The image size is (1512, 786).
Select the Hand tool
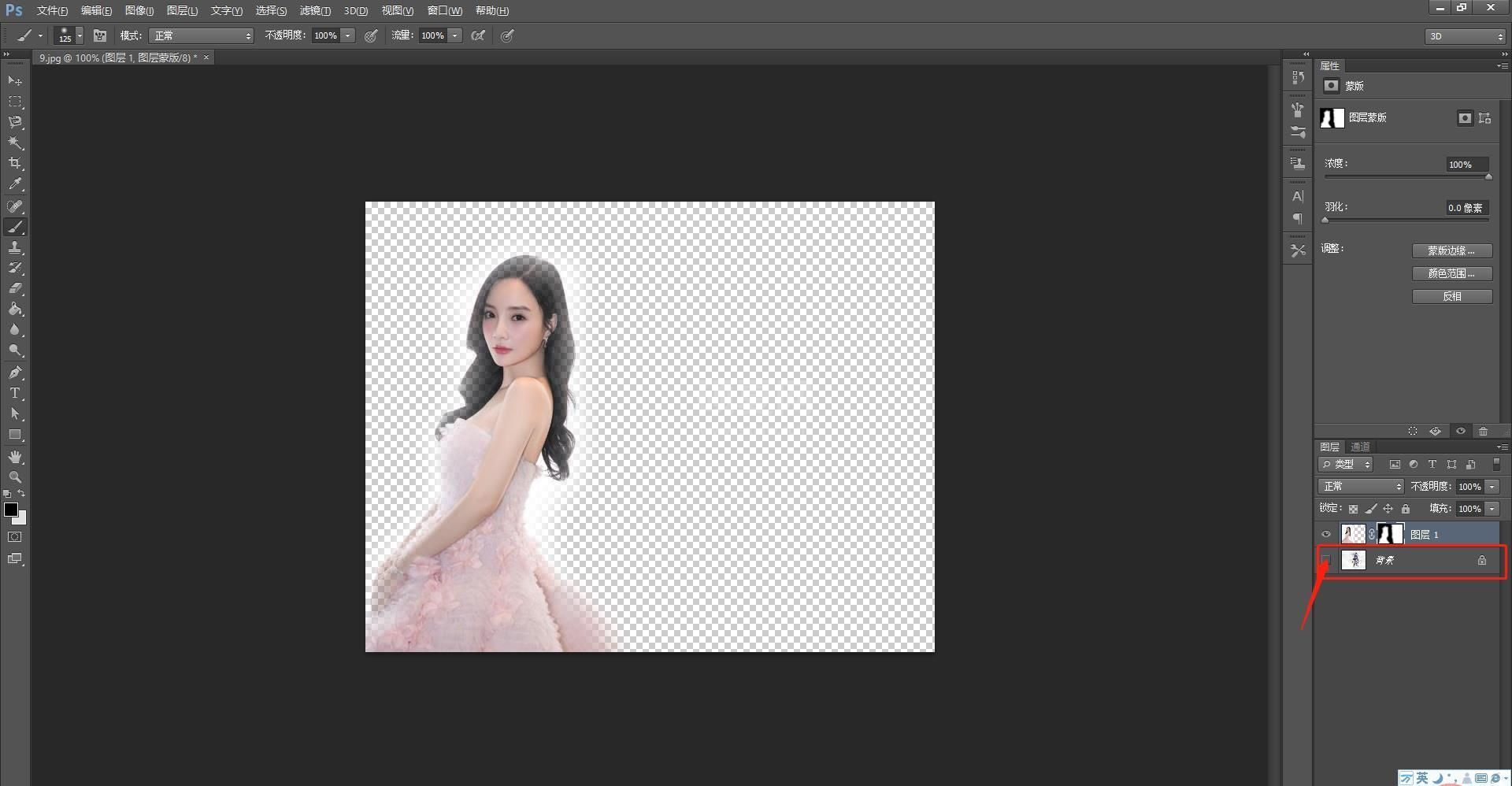15,457
